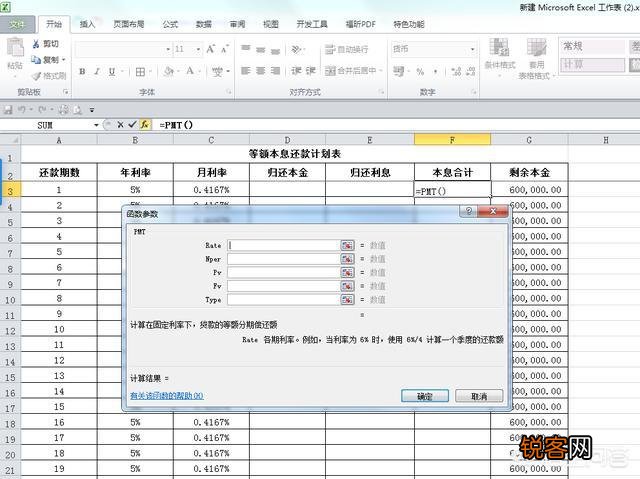
Task: Click the formula bar Enter checkmark icon
Action: point(132,125)
